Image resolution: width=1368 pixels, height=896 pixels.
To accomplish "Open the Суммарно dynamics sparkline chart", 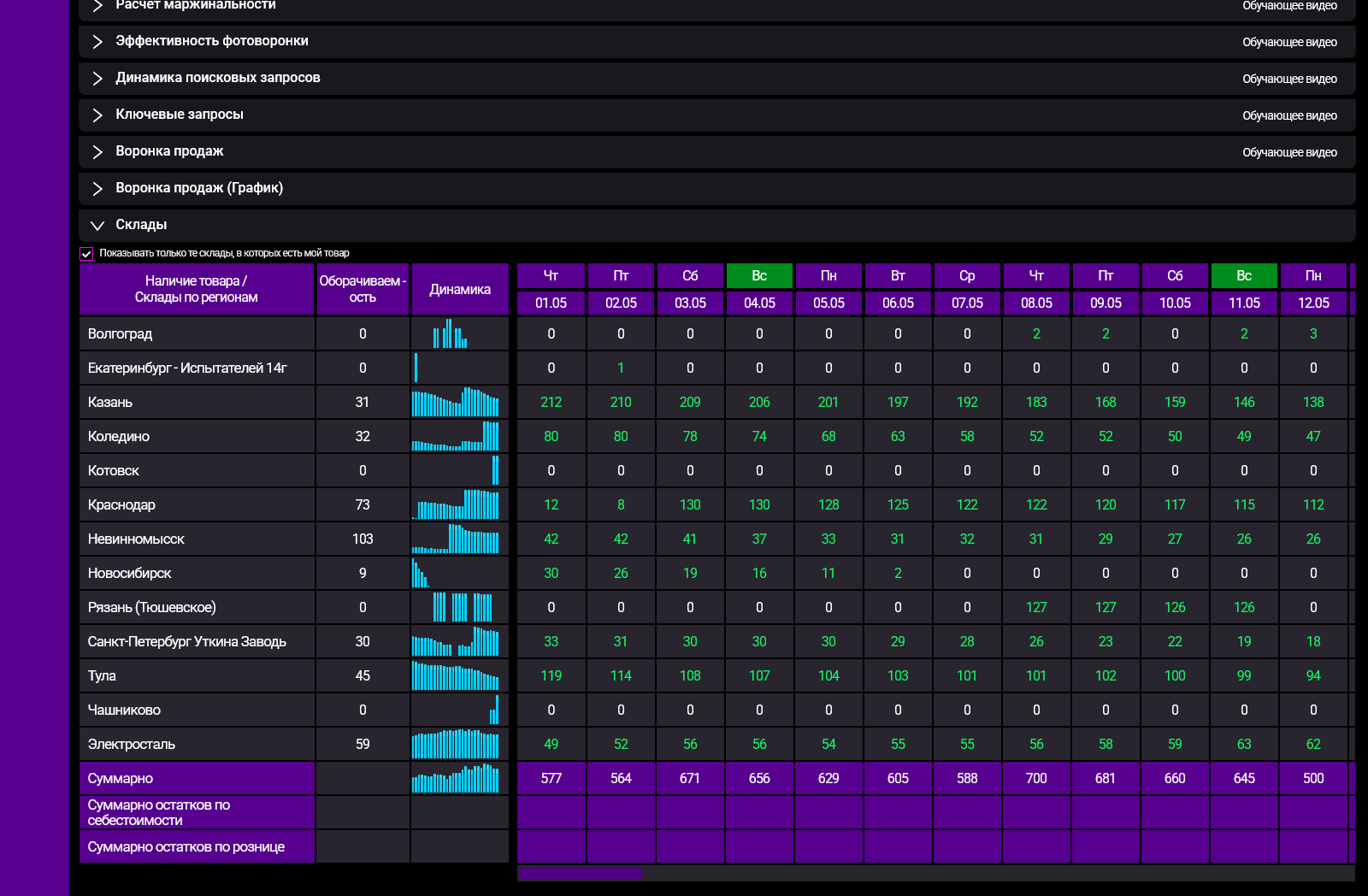I will [x=456, y=778].
